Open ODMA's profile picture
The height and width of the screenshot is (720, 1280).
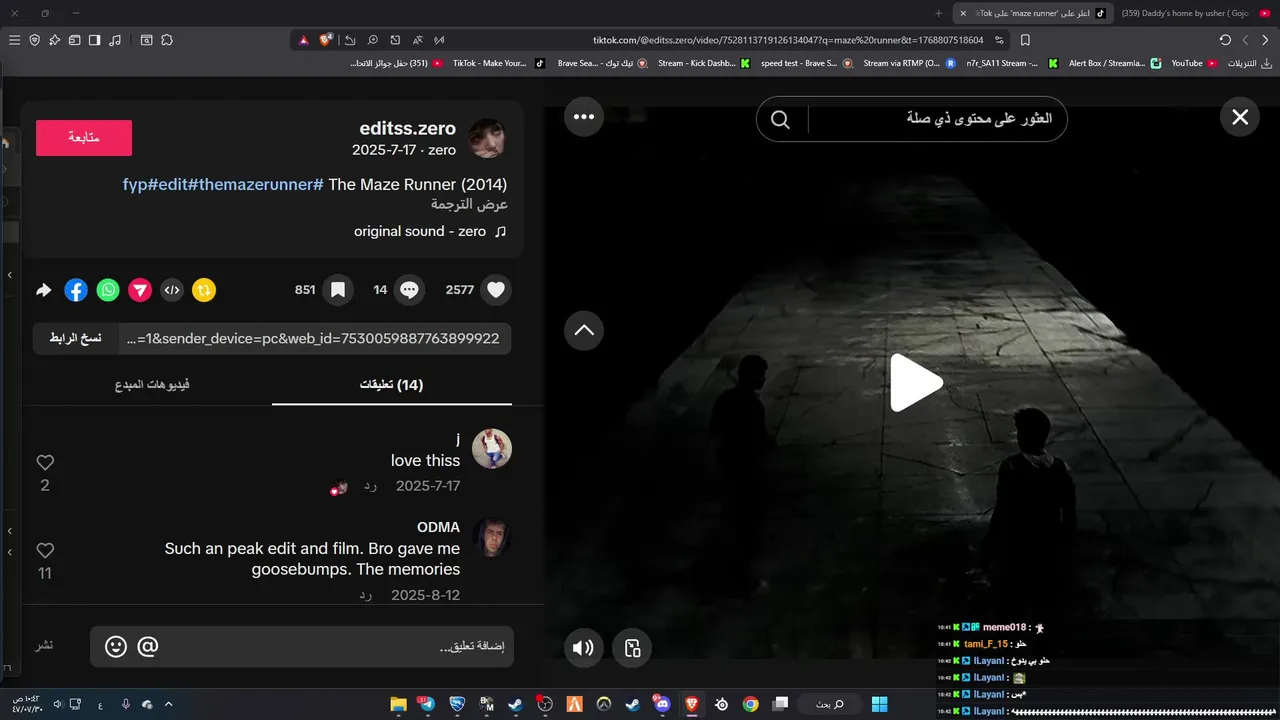[x=492, y=537]
